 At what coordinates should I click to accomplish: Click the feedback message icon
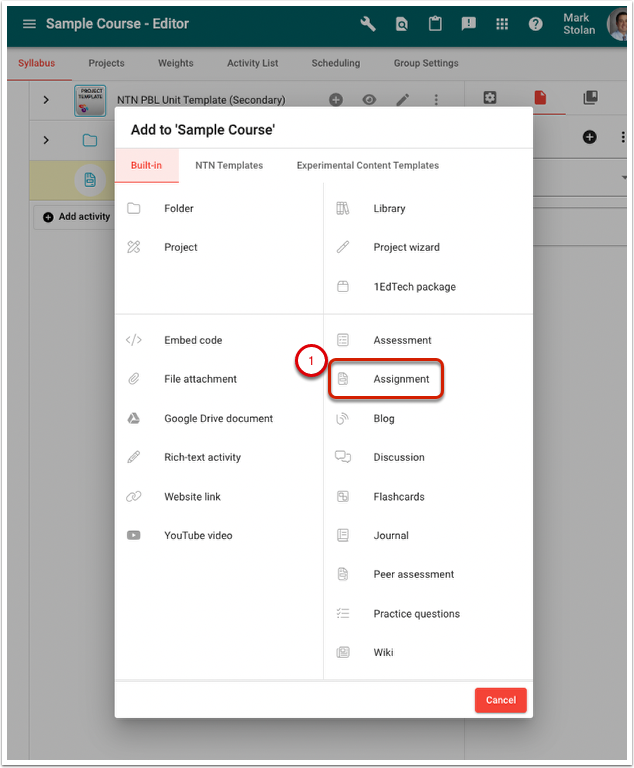pos(469,24)
